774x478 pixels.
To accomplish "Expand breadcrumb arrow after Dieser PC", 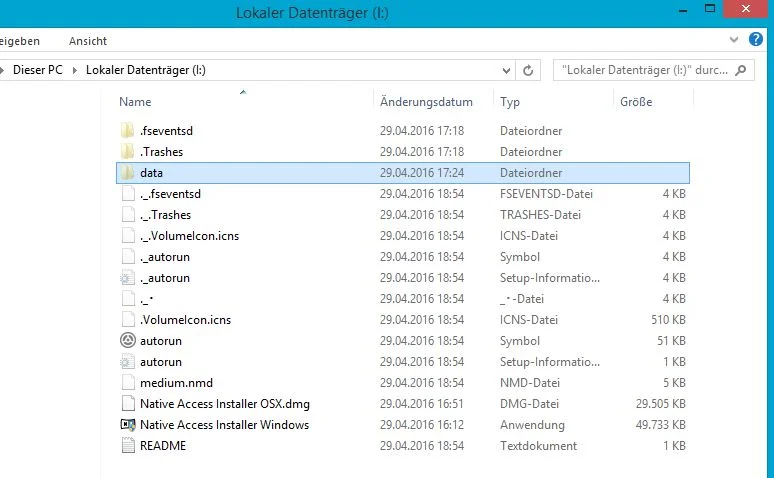I will click(x=75, y=70).
